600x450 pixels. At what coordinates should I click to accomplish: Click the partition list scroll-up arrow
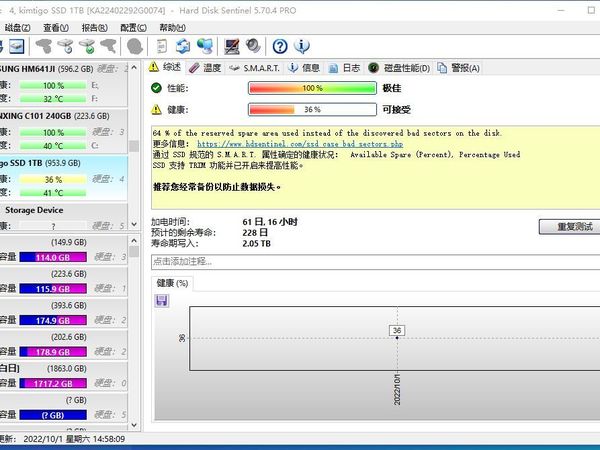134,240
